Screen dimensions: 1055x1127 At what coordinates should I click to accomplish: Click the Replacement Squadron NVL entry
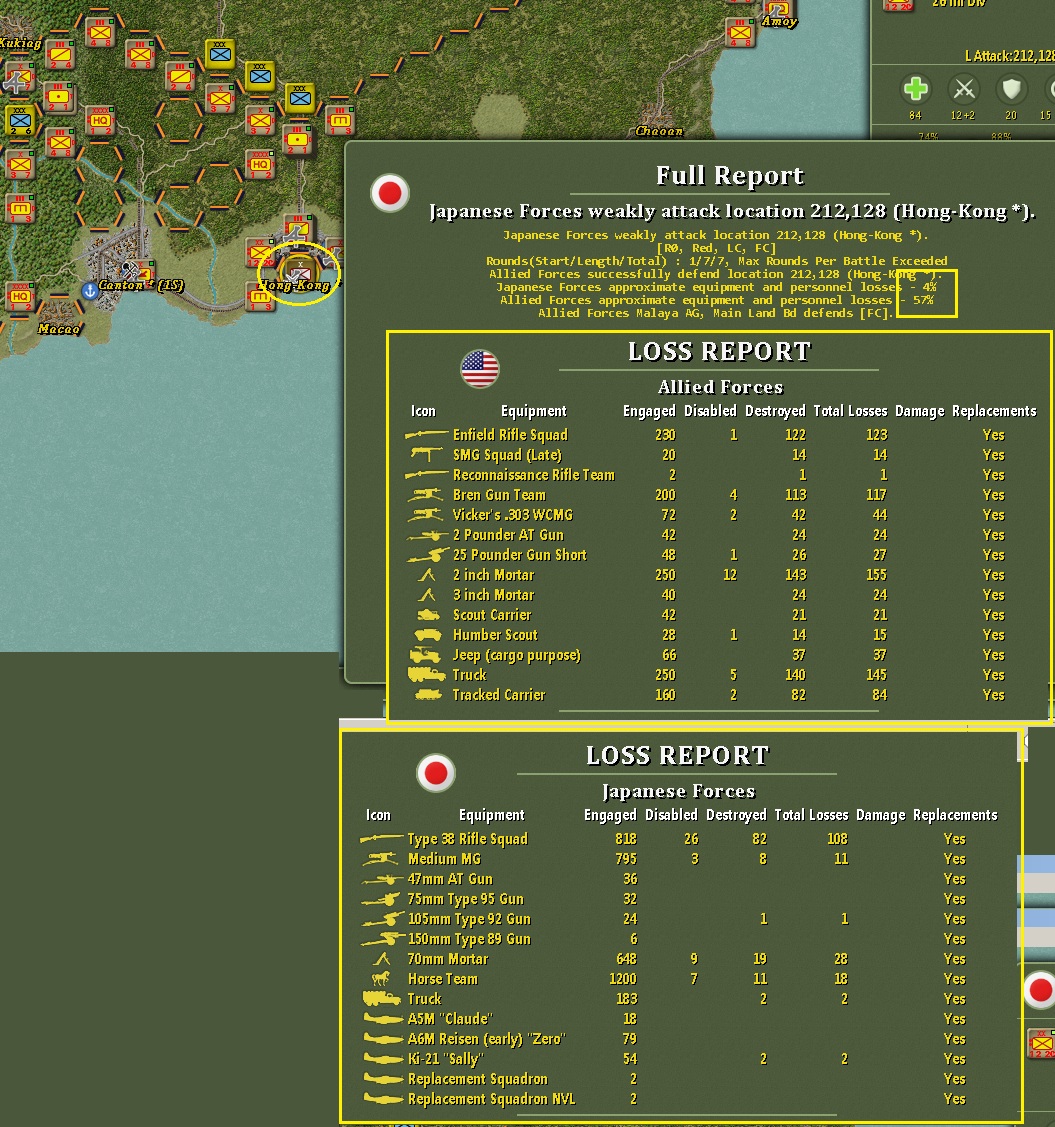point(492,1099)
